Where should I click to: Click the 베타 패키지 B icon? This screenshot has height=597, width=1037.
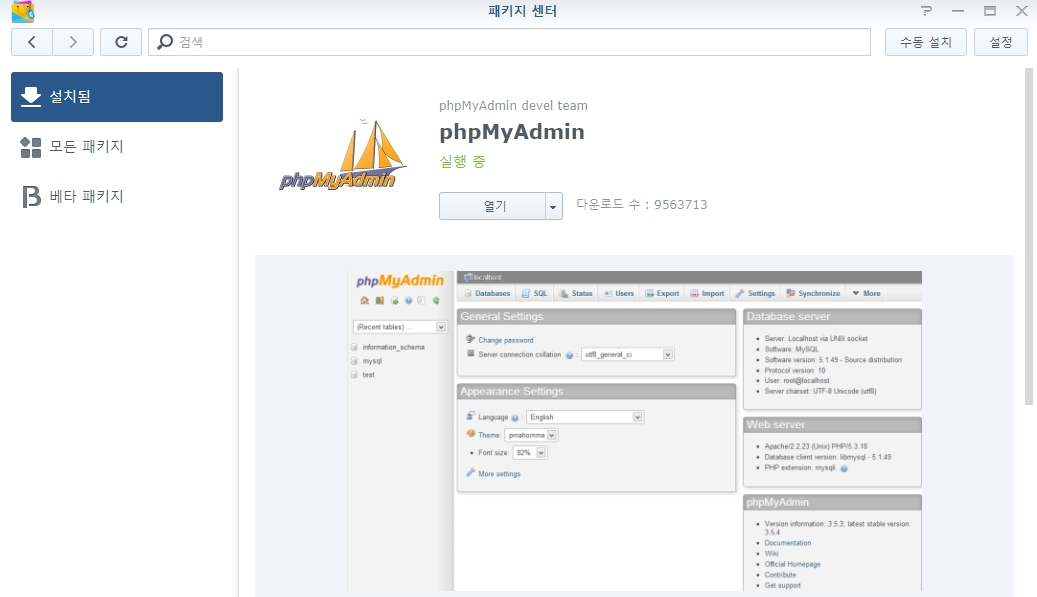(30, 196)
